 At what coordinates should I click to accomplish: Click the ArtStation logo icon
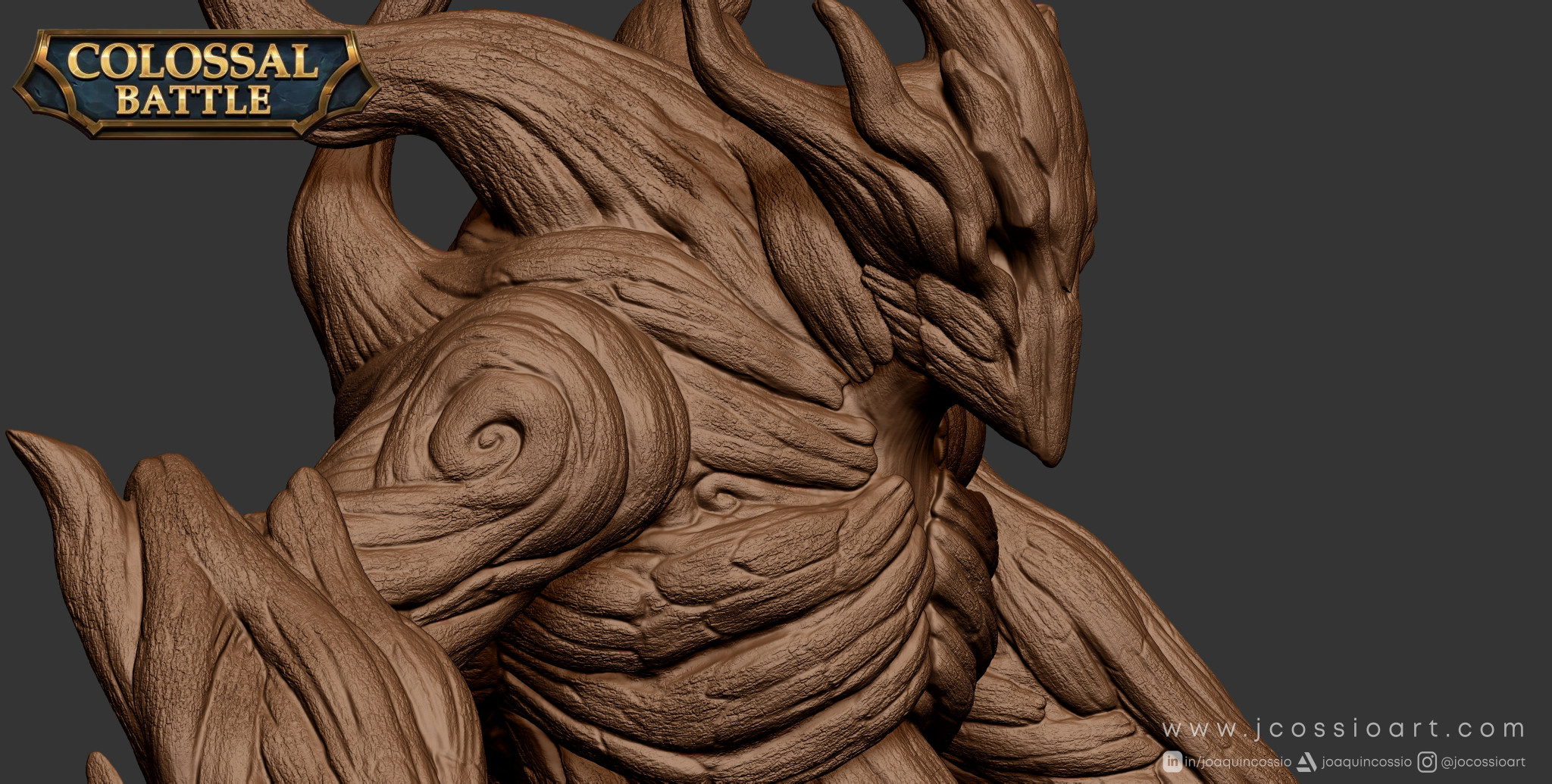point(1306,762)
